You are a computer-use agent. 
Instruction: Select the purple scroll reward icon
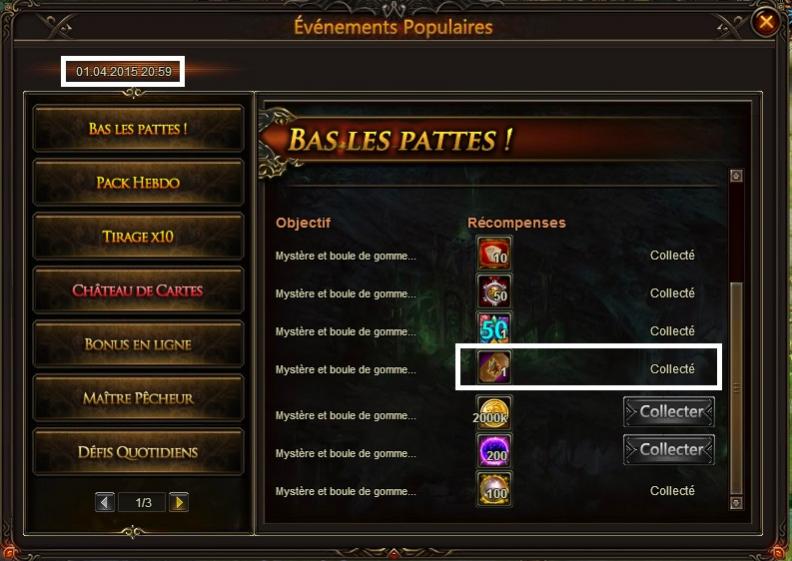(x=494, y=367)
